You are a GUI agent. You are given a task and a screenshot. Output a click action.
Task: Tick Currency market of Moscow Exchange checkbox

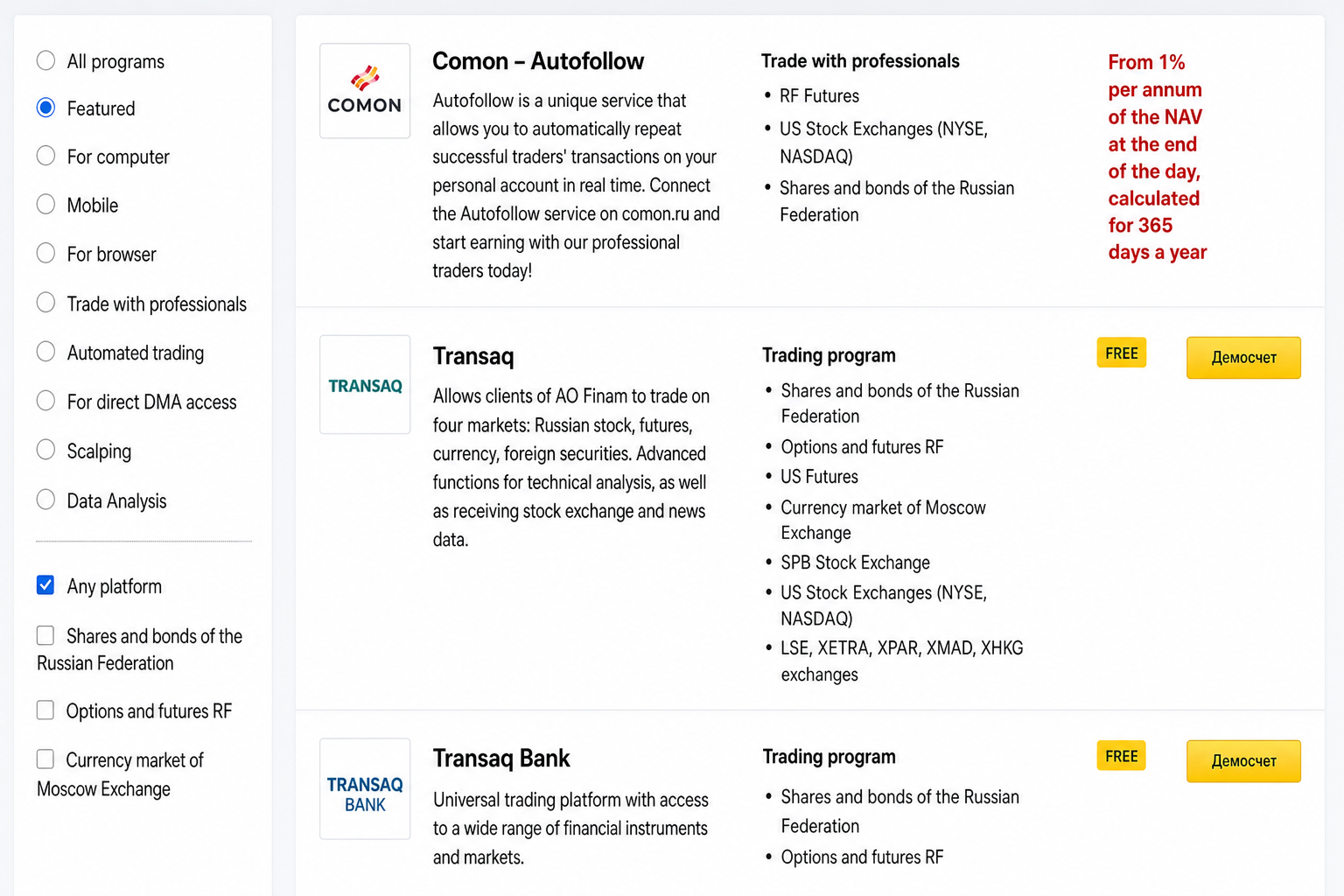click(x=45, y=759)
